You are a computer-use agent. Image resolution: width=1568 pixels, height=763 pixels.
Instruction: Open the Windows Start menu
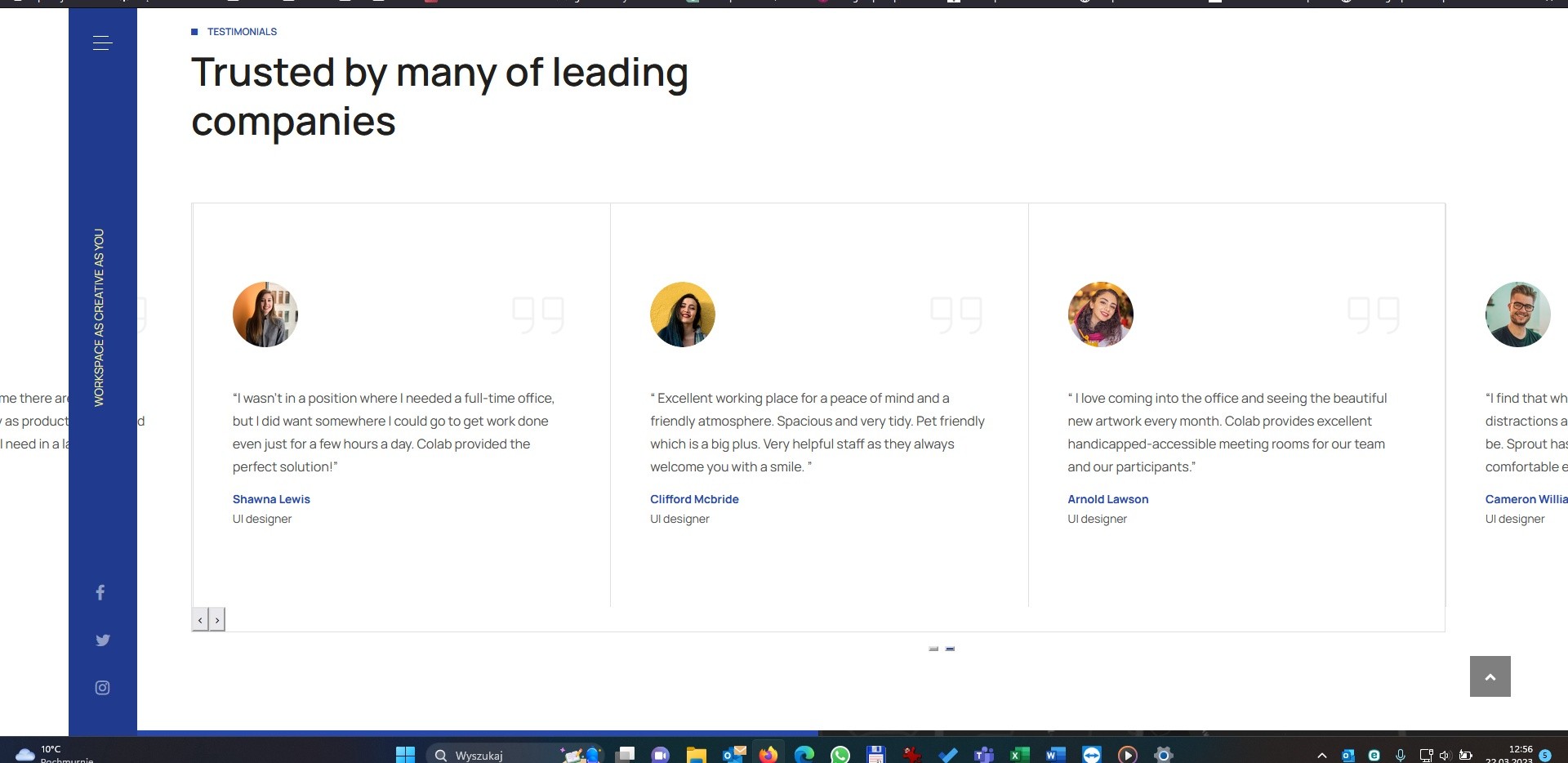[x=405, y=755]
